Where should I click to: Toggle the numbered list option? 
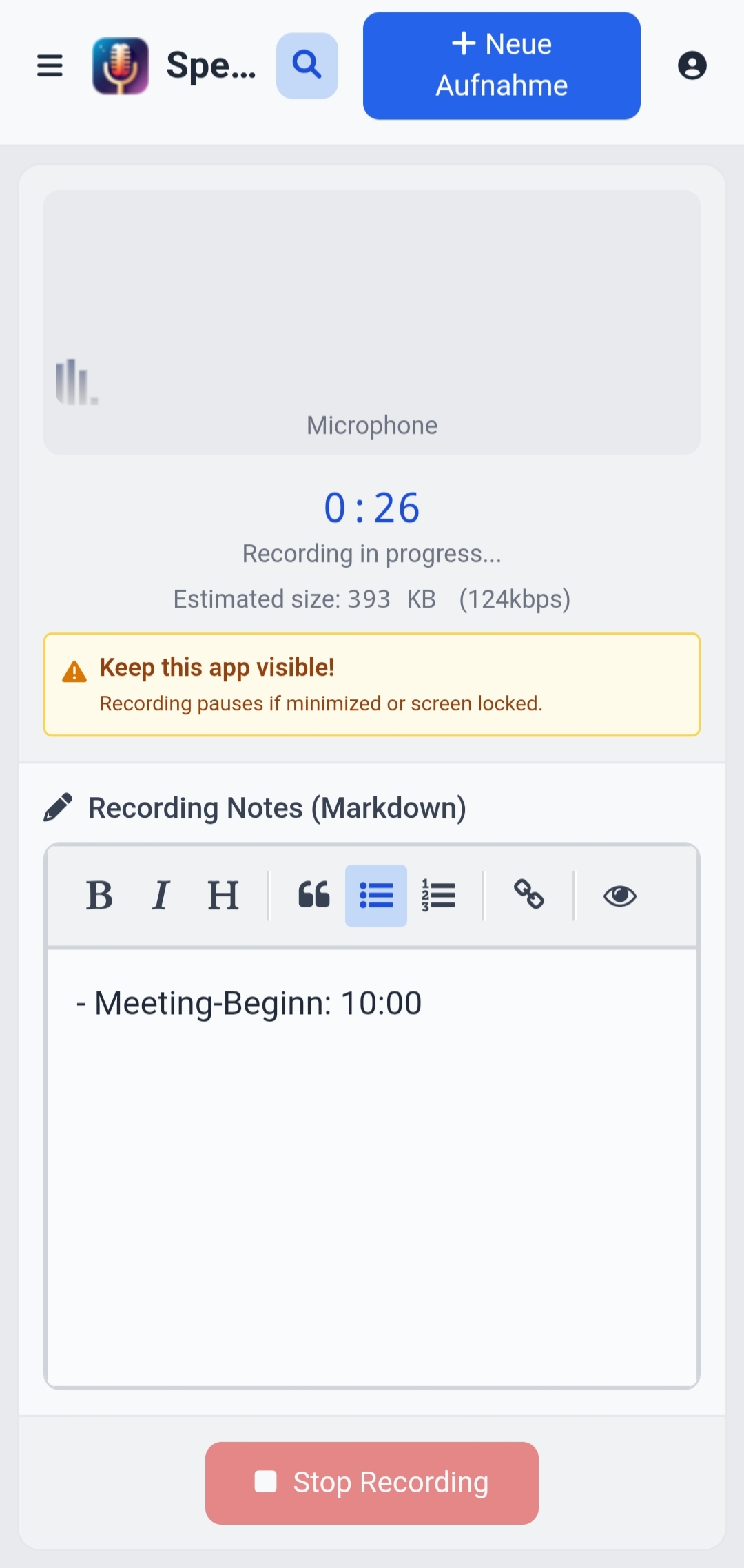click(x=438, y=896)
